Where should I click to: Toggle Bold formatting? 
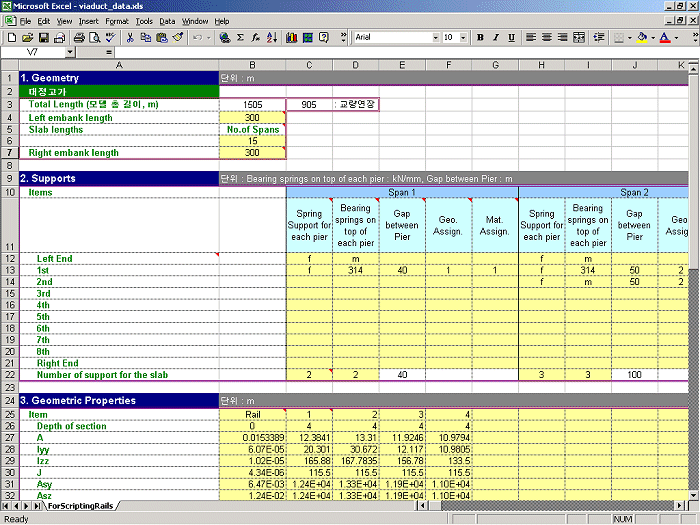coord(481,37)
